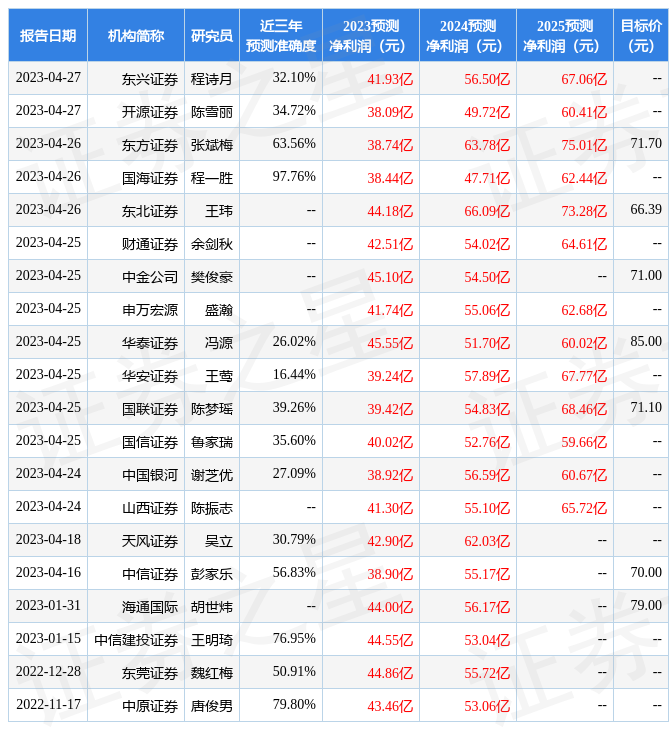Click the 2023-01-31 report date
The width and height of the screenshot is (669, 730).
pos(48,605)
